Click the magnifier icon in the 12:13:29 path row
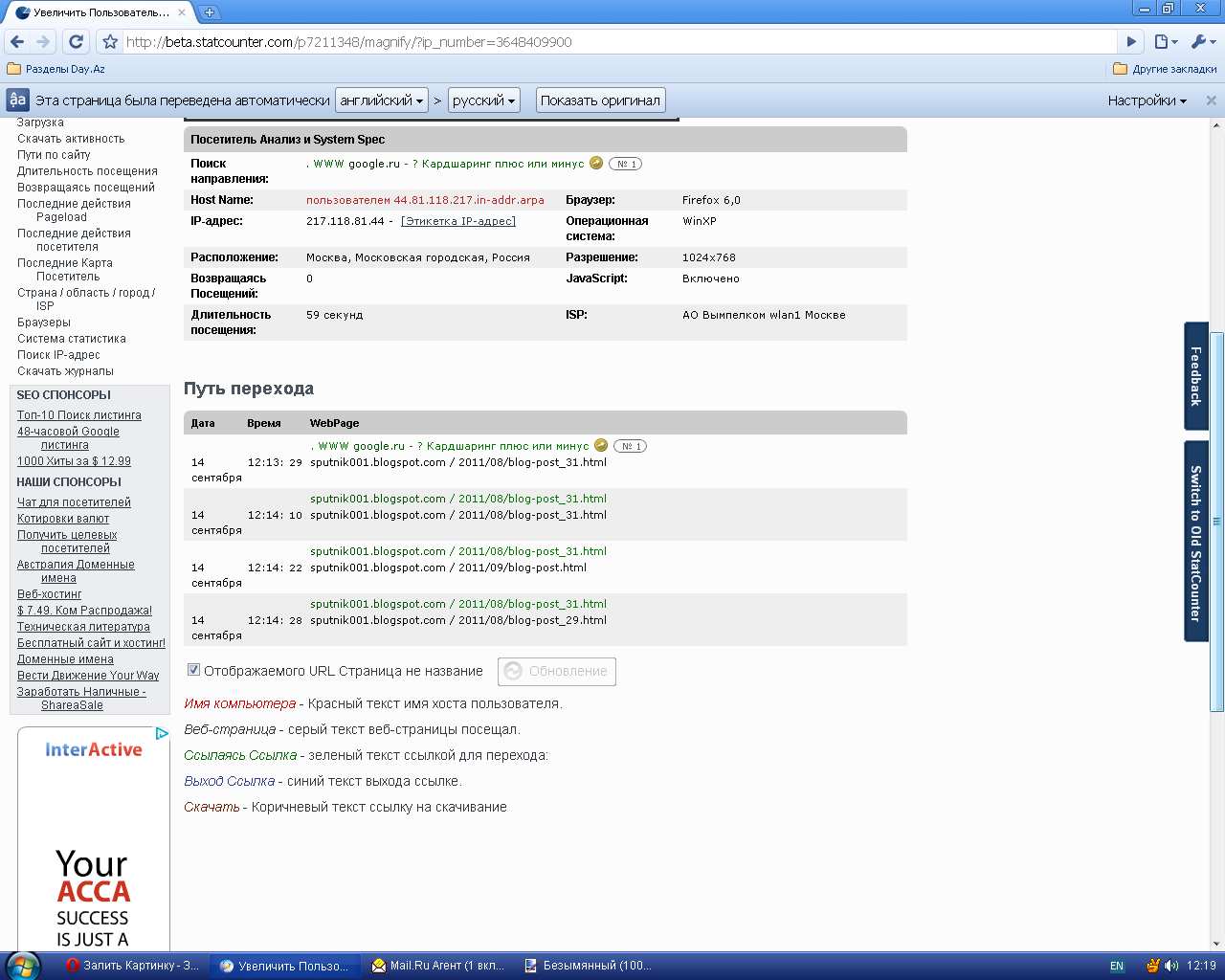 tap(601, 445)
